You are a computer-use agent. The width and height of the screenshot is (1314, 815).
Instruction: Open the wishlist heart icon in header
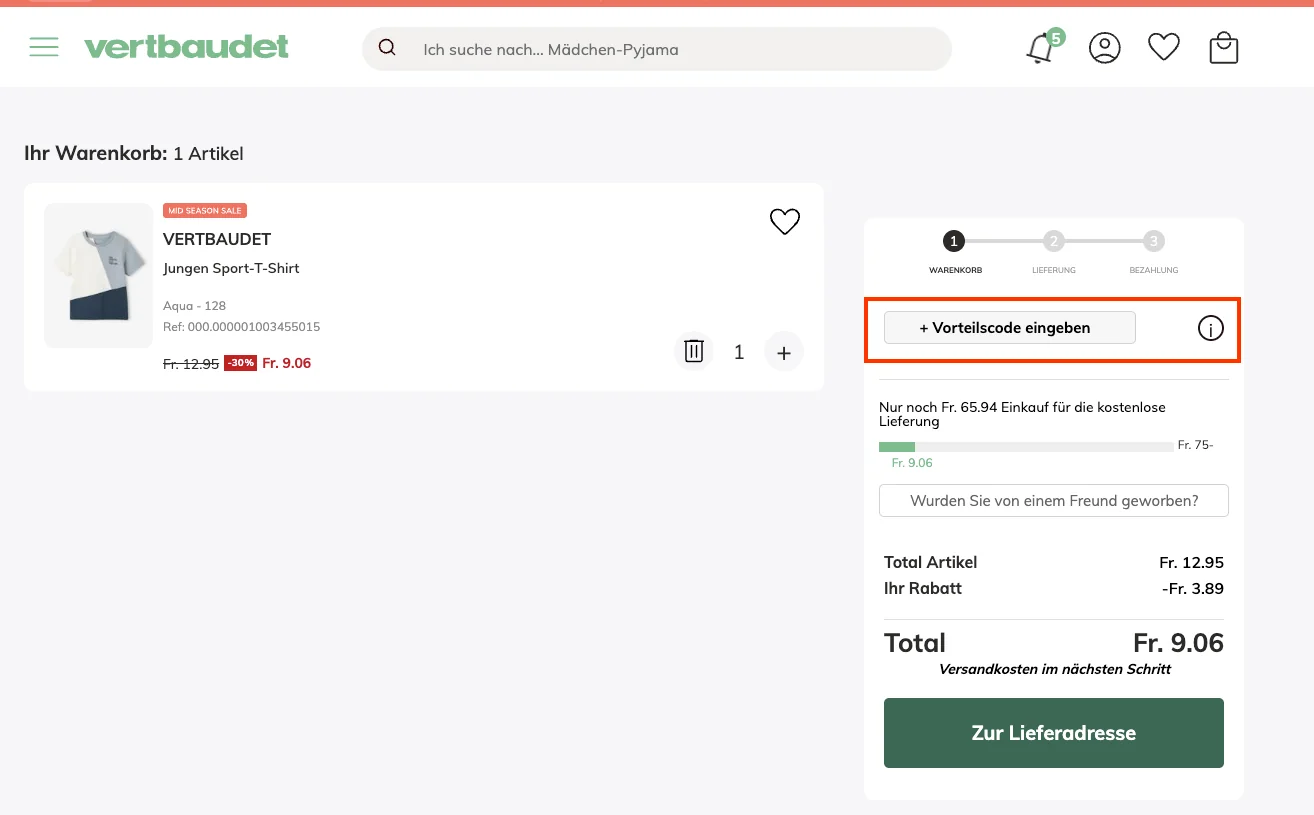[x=1163, y=46]
